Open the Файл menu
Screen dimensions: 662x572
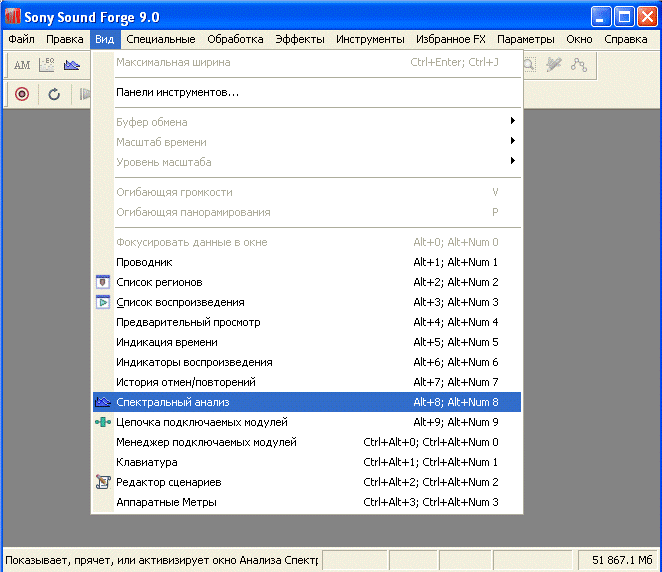pos(22,39)
